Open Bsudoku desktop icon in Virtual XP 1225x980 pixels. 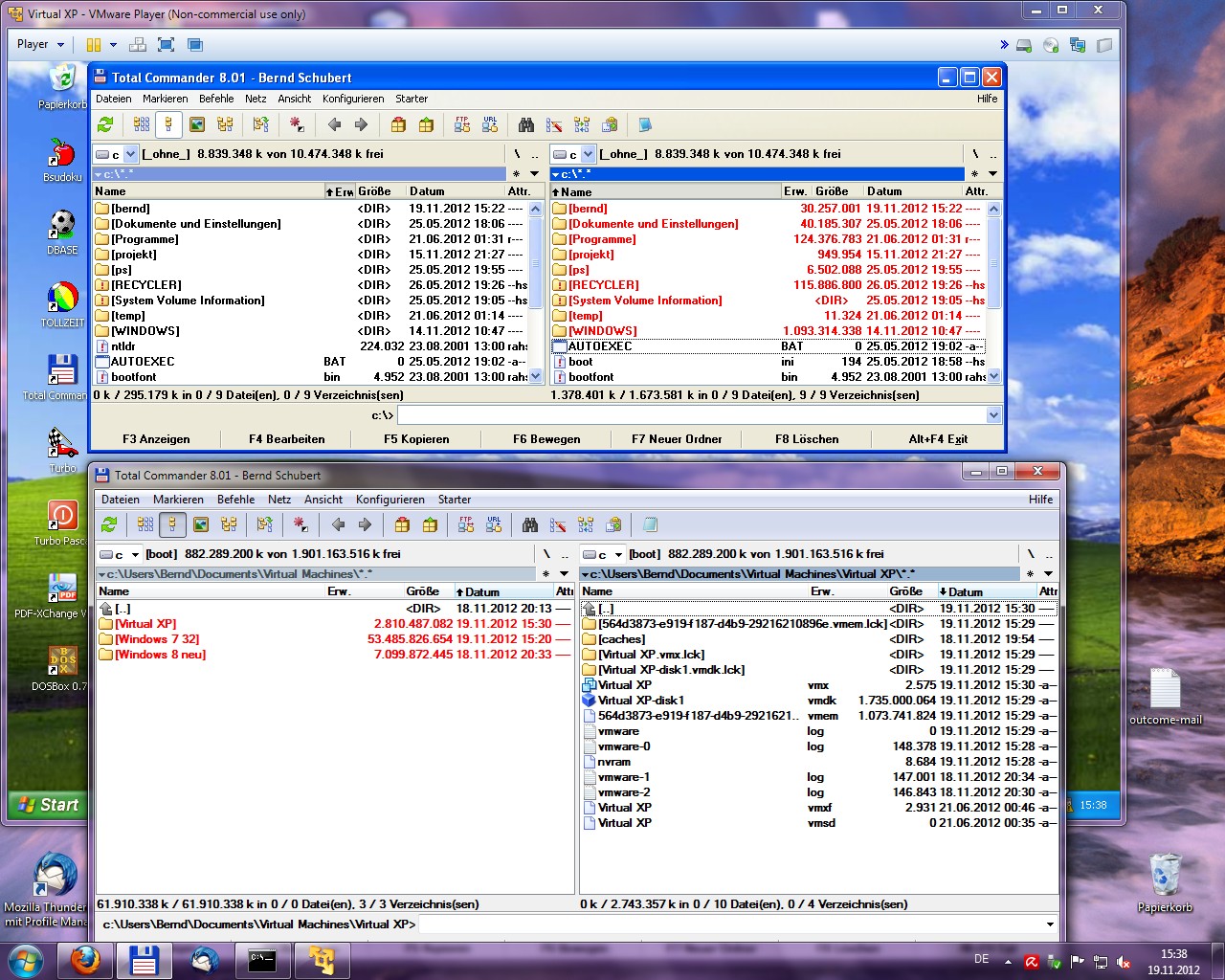click(x=62, y=160)
